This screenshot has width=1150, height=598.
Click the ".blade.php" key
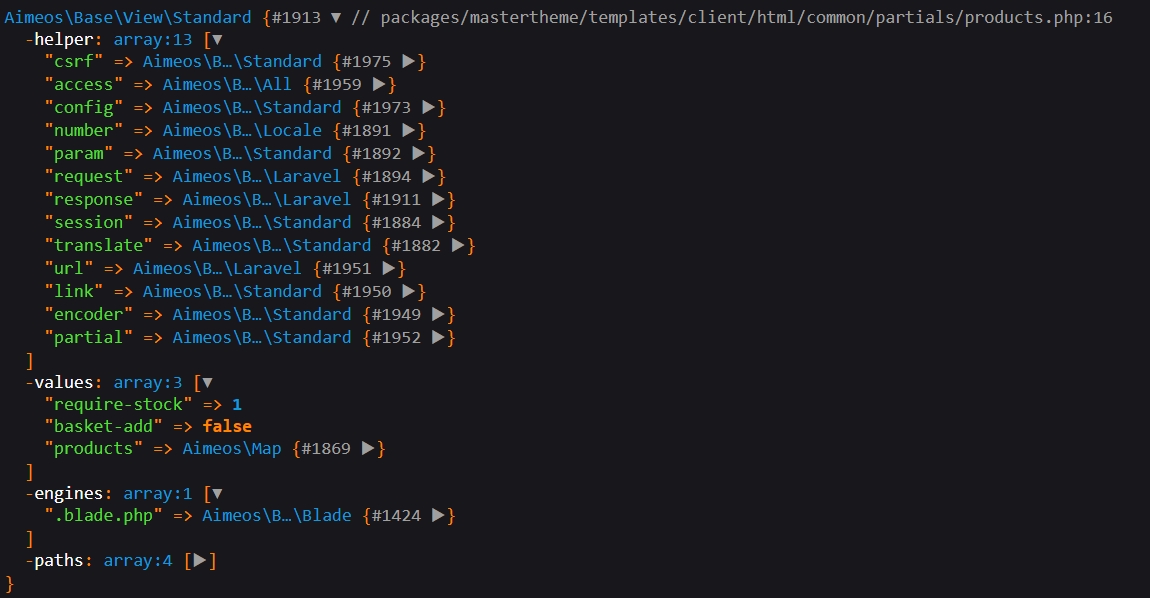point(103,516)
